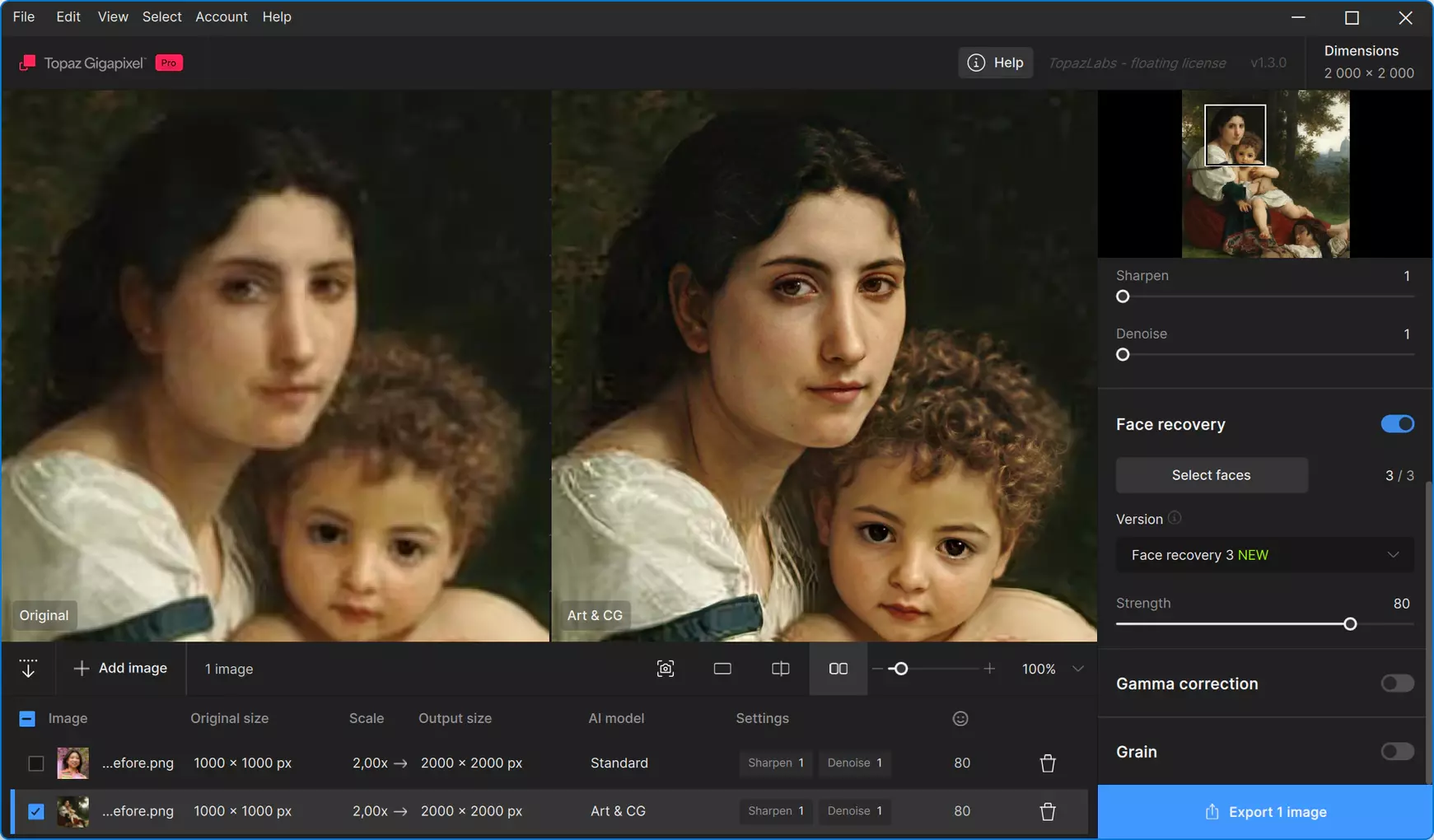Click the Art & CG row image thumbnail

click(72, 811)
